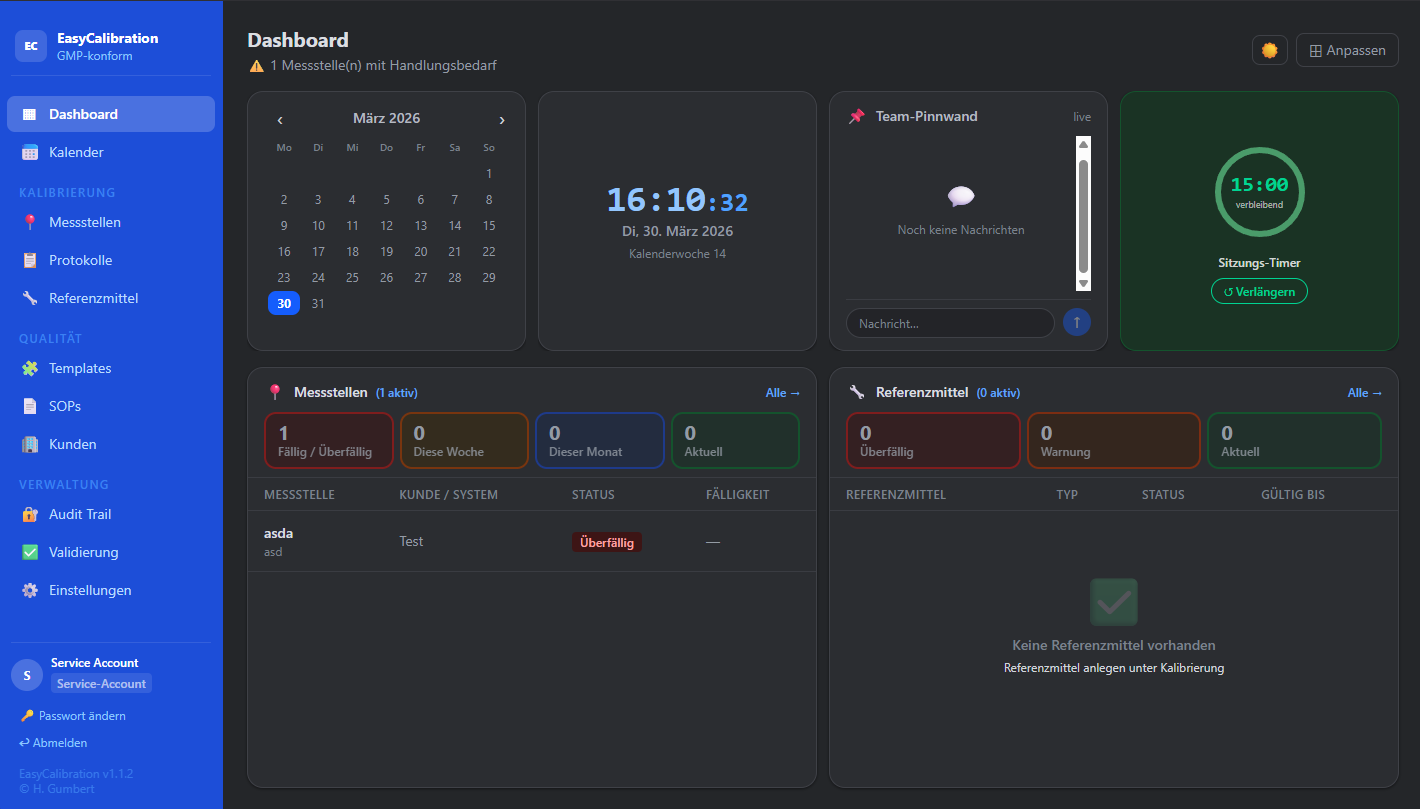Click the pin icon in Messstellen card header
The image size is (1420, 809).
(x=275, y=392)
